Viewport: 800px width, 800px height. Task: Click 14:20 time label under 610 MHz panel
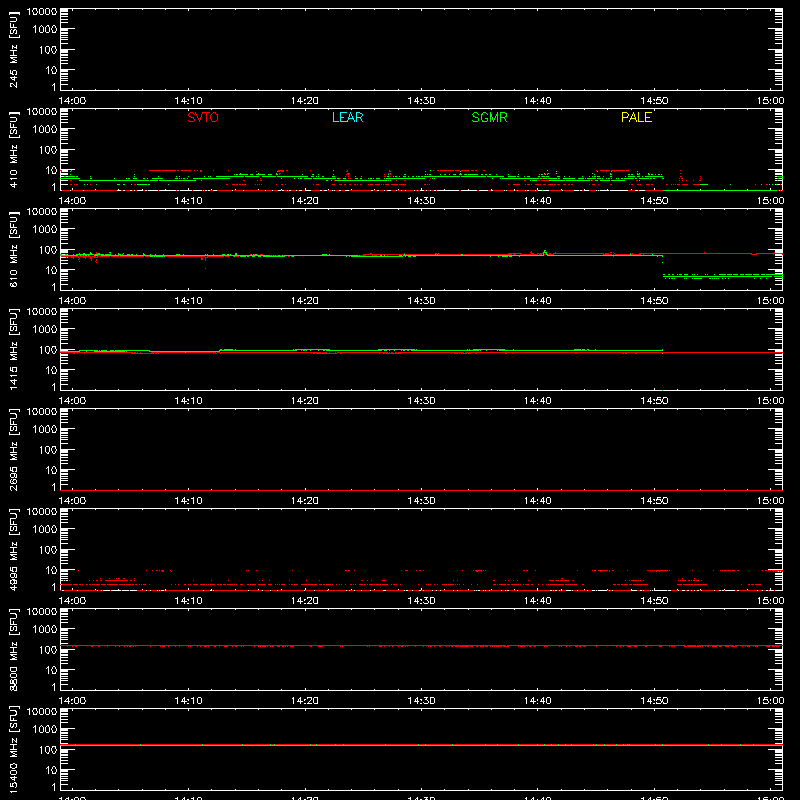click(305, 301)
